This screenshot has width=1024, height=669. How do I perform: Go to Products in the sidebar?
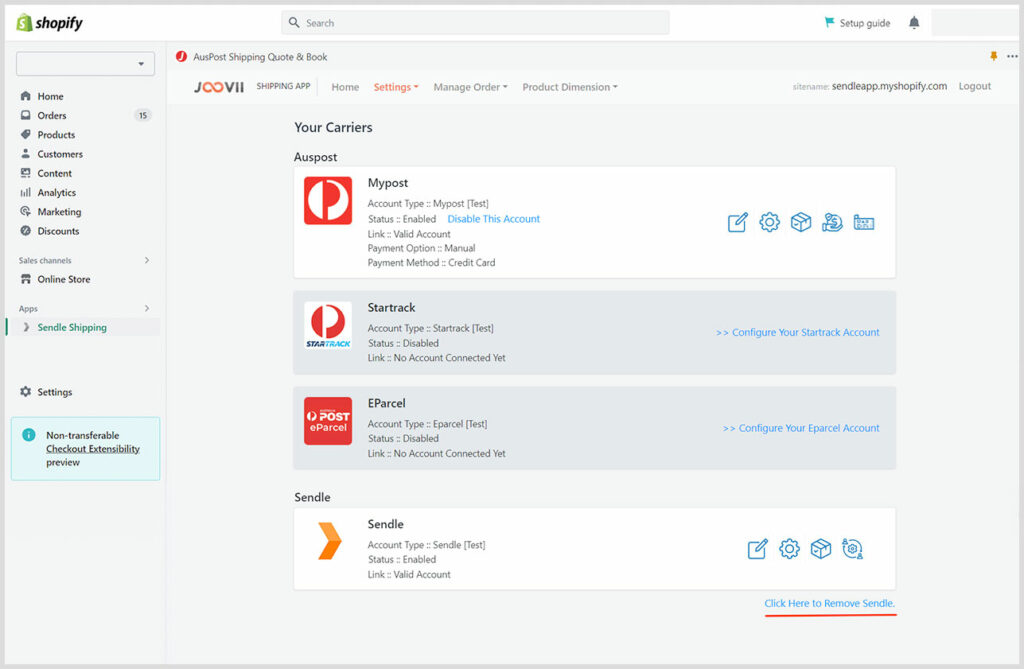[x=56, y=135]
